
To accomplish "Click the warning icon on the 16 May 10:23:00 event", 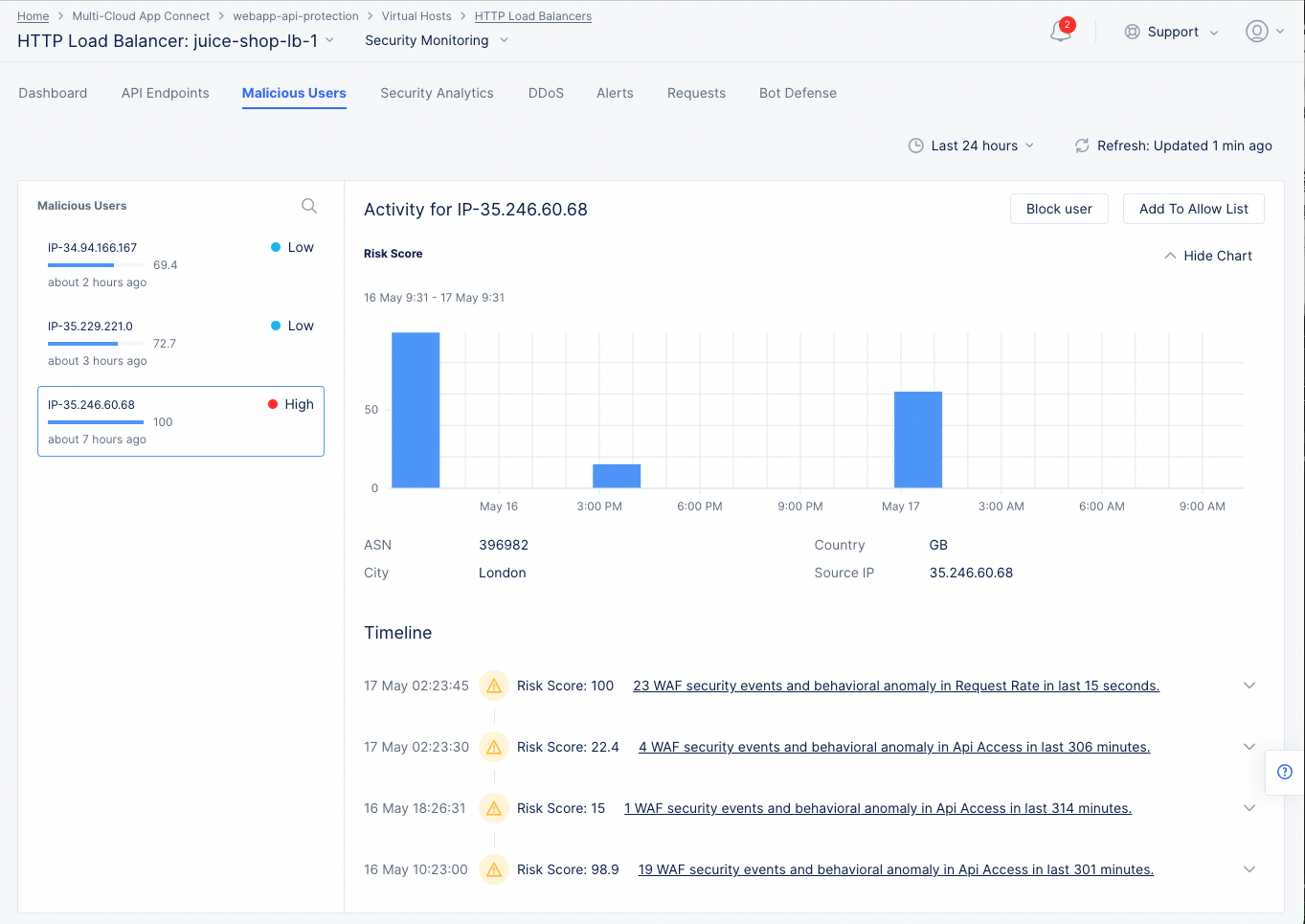I will (493, 869).
